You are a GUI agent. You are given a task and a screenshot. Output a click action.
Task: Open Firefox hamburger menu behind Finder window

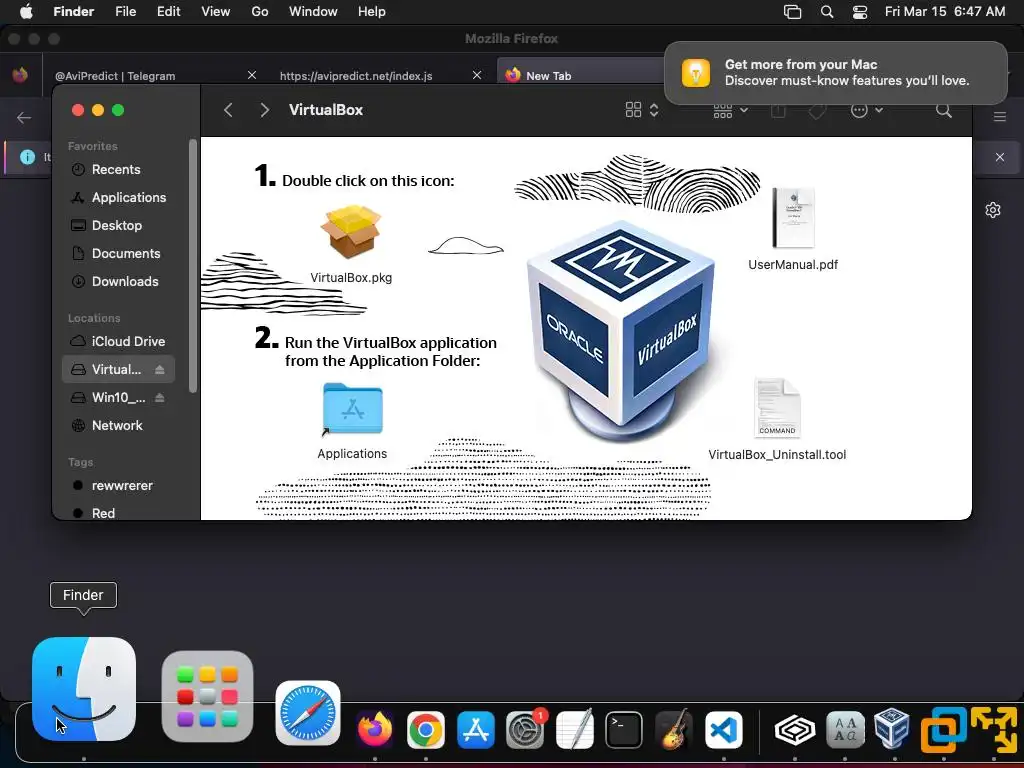point(999,117)
